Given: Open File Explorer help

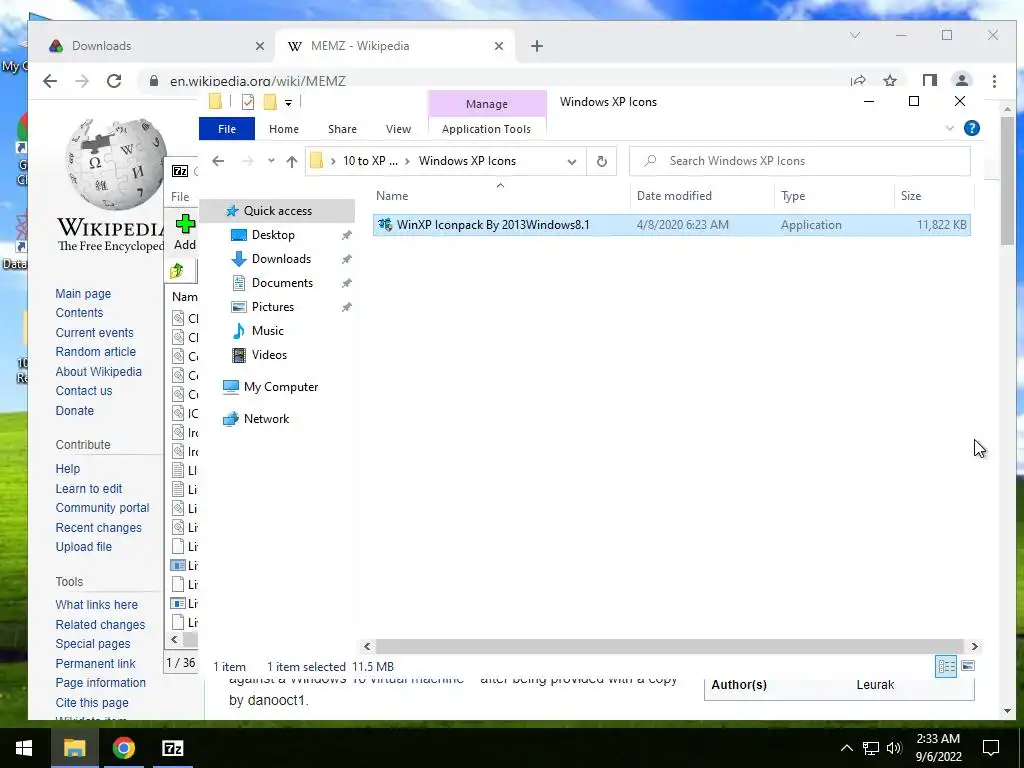Looking at the screenshot, I should pyautogui.click(x=972, y=128).
